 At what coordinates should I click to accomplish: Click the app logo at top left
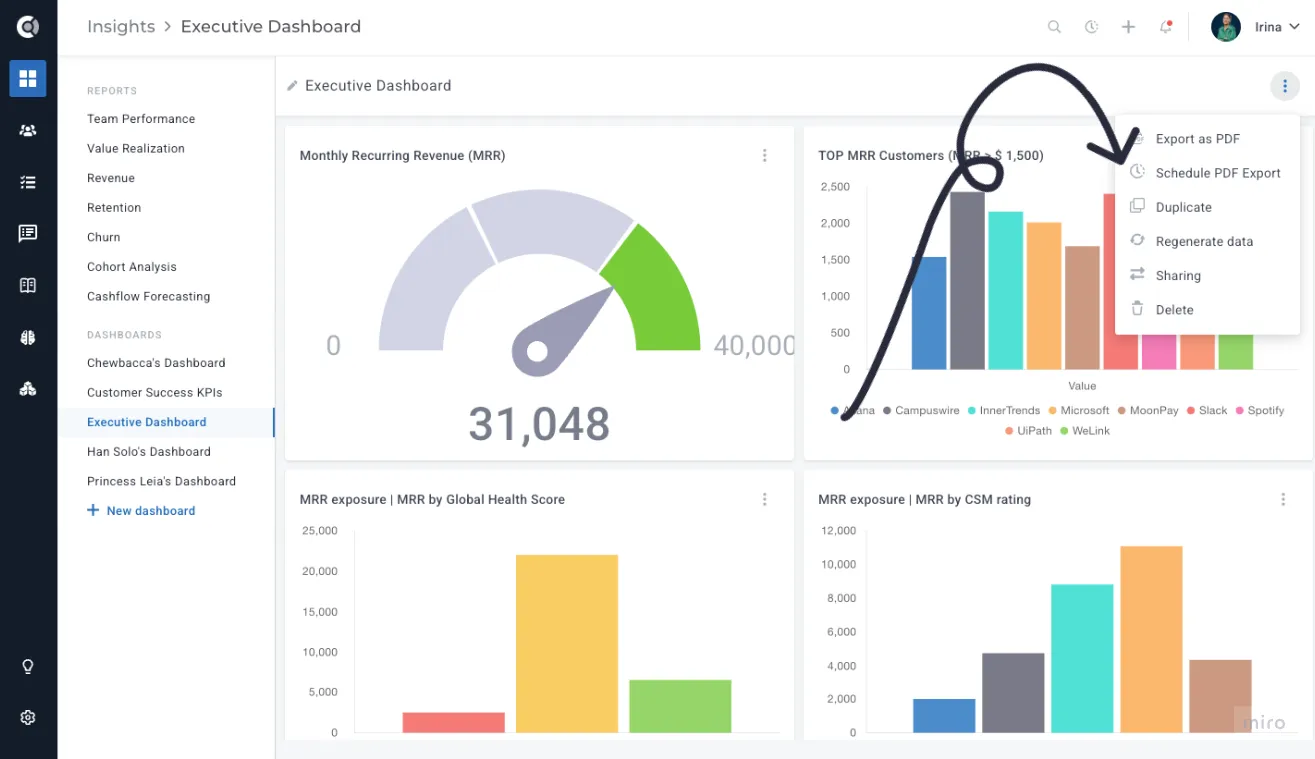point(28,27)
